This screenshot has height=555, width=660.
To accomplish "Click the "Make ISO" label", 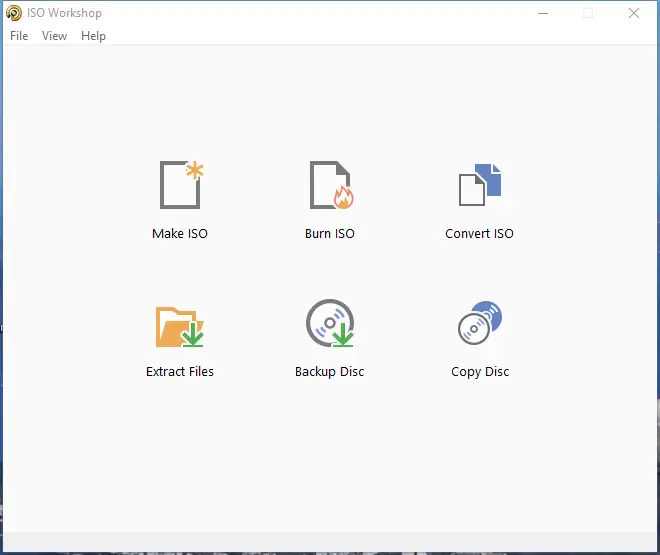I will (180, 234).
